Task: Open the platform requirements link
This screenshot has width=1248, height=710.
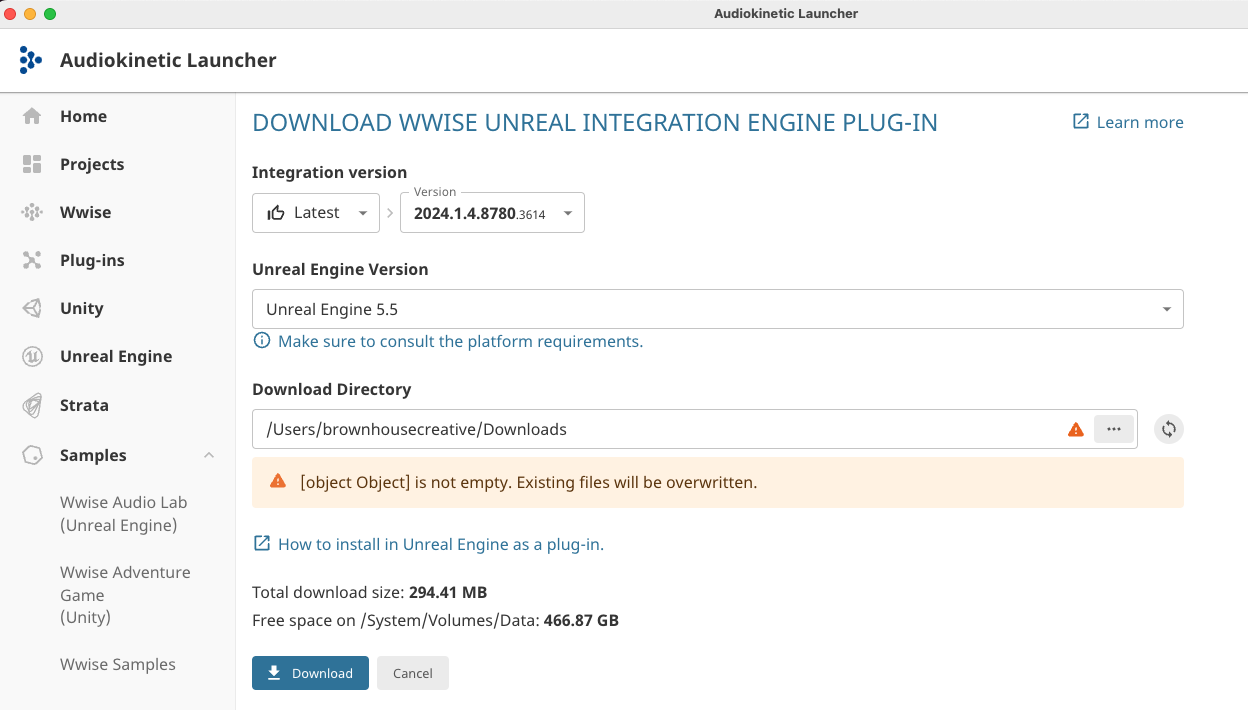Action: tap(460, 341)
